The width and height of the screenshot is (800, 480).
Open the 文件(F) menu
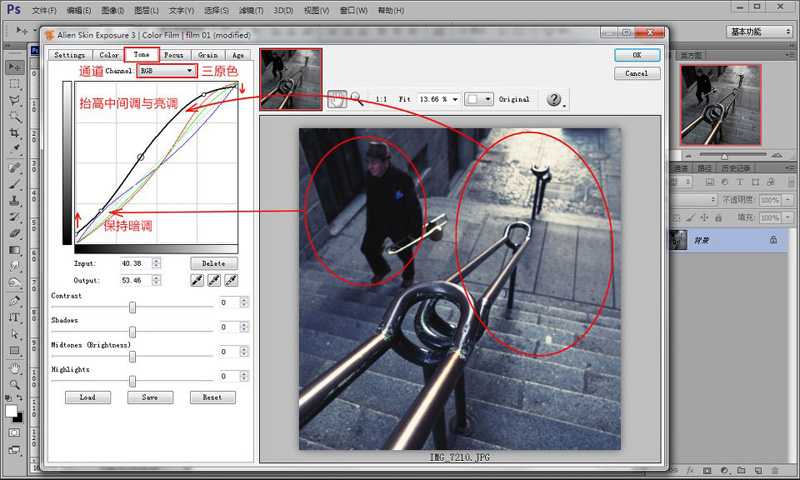pyautogui.click(x=44, y=10)
